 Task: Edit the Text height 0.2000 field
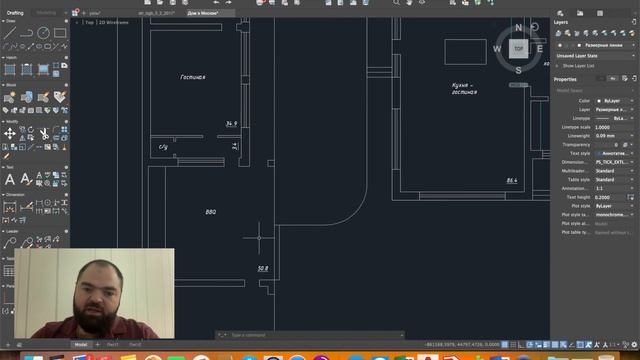pyautogui.click(x=610, y=197)
